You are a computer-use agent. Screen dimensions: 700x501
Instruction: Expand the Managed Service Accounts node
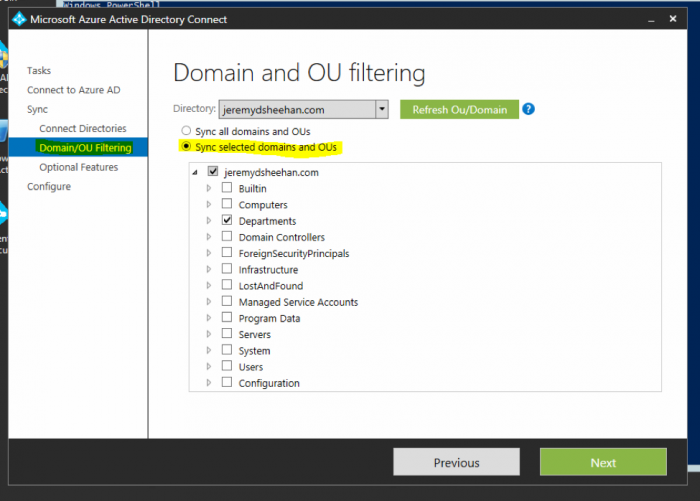coord(208,302)
